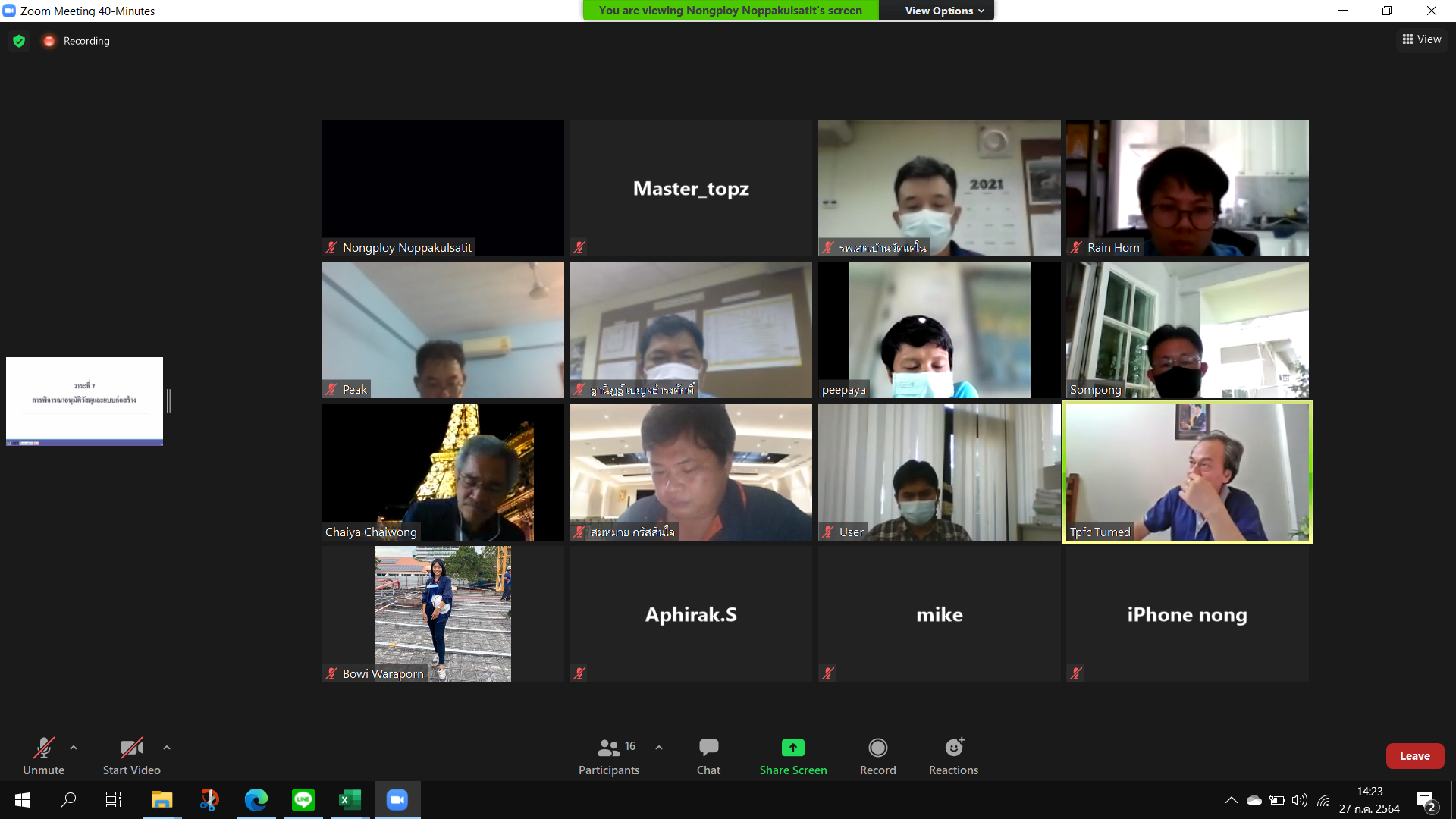Expand video options arrow beside Start Video
1456x819 pixels.
point(167,748)
